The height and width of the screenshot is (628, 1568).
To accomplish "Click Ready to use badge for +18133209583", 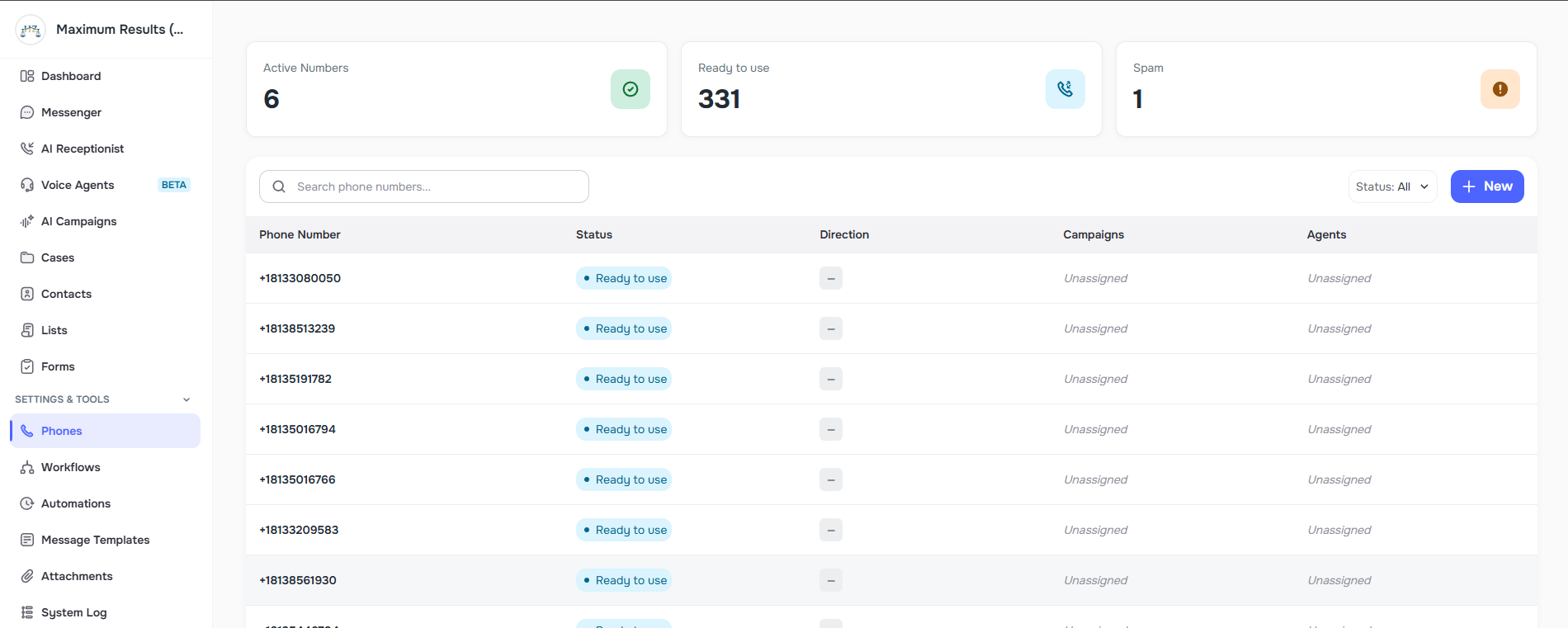I will pos(624,530).
